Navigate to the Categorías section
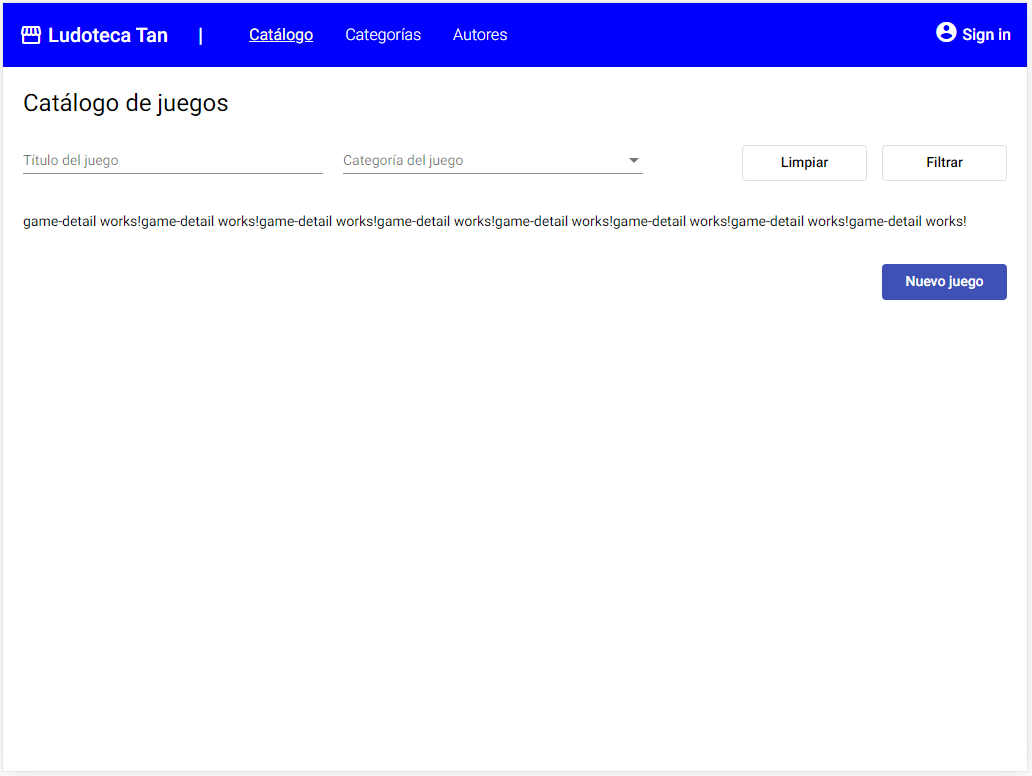The width and height of the screenshot is (1032, 776). (x=383, y=34)
